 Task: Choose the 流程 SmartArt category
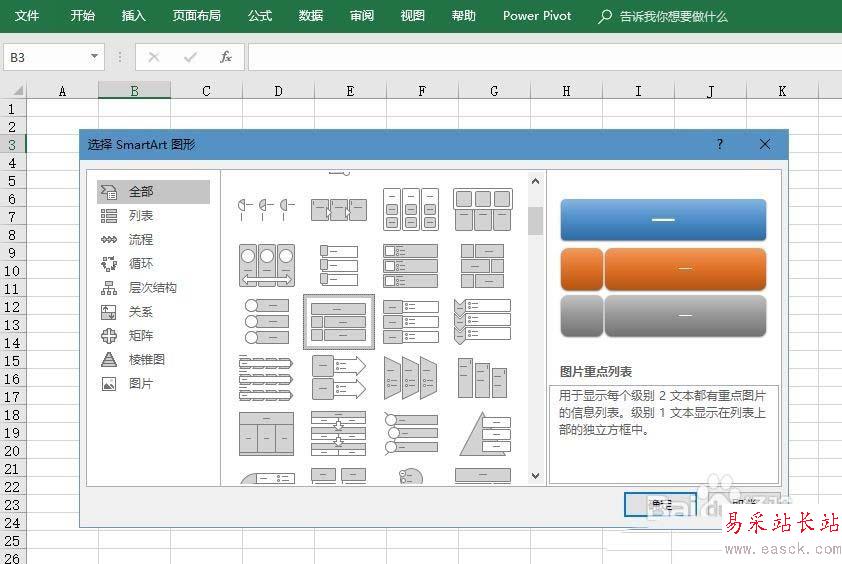coord(153,240)
